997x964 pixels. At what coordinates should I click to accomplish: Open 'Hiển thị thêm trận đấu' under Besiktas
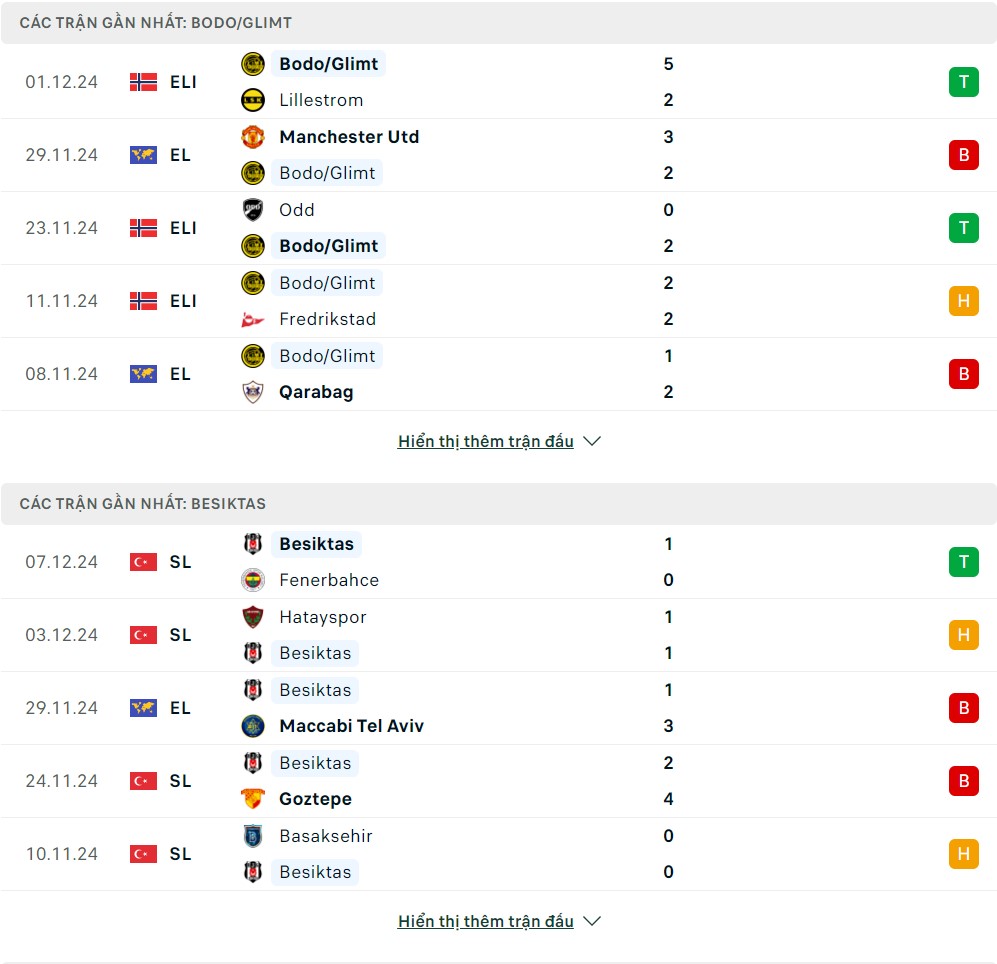point(486,921)
